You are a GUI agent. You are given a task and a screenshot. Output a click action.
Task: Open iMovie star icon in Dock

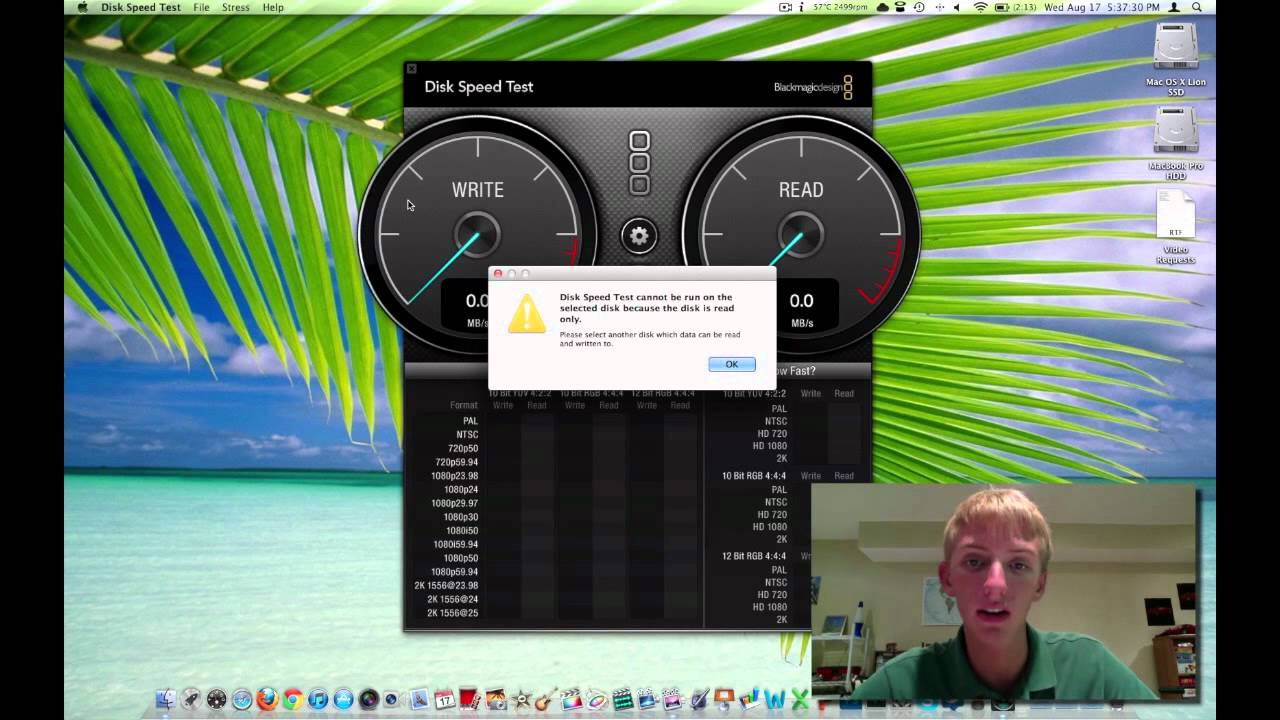[521, 699]
